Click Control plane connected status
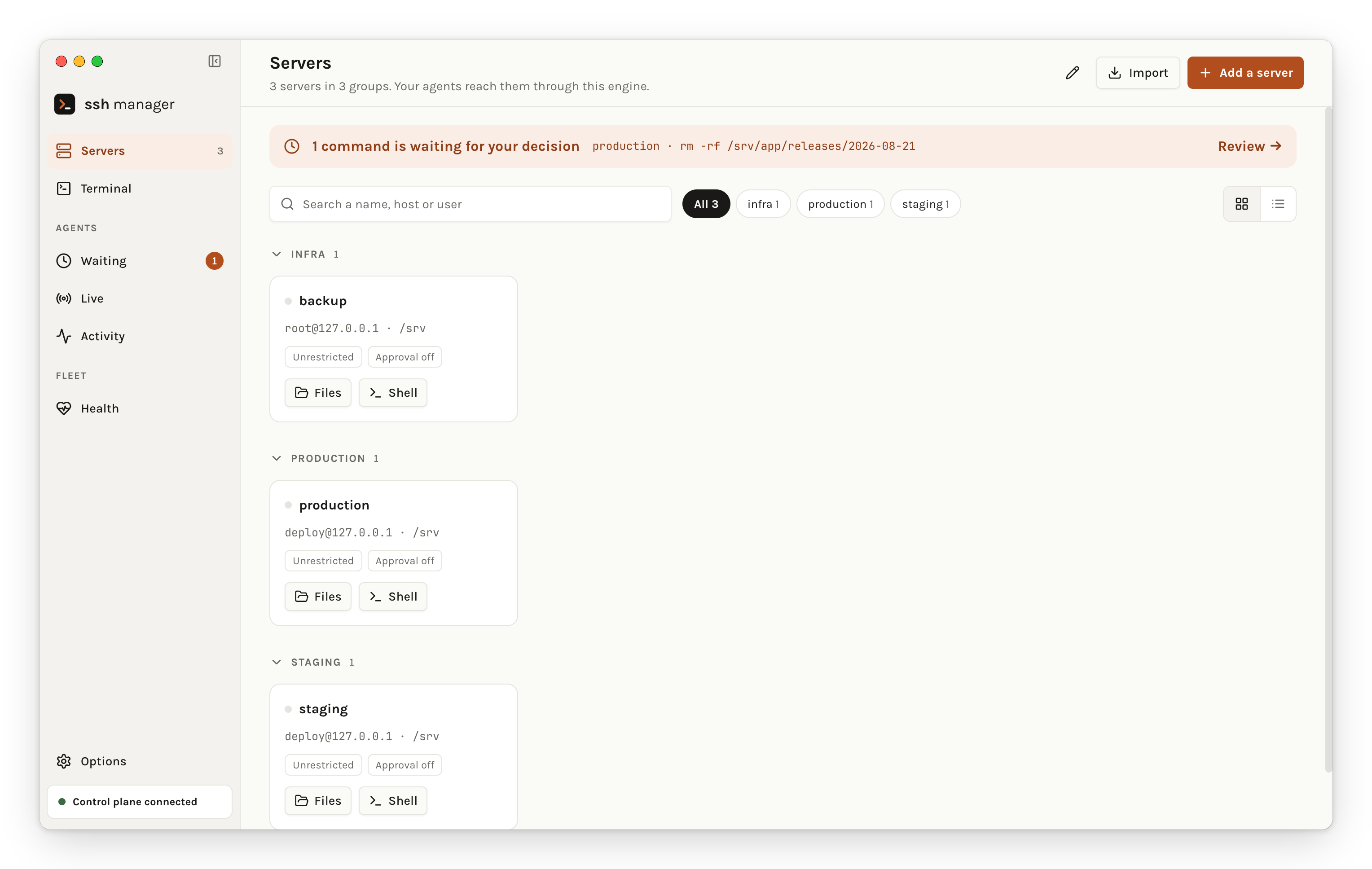Screen dimensions: 1372x869 pyautogui.click(x=140, y=802)
